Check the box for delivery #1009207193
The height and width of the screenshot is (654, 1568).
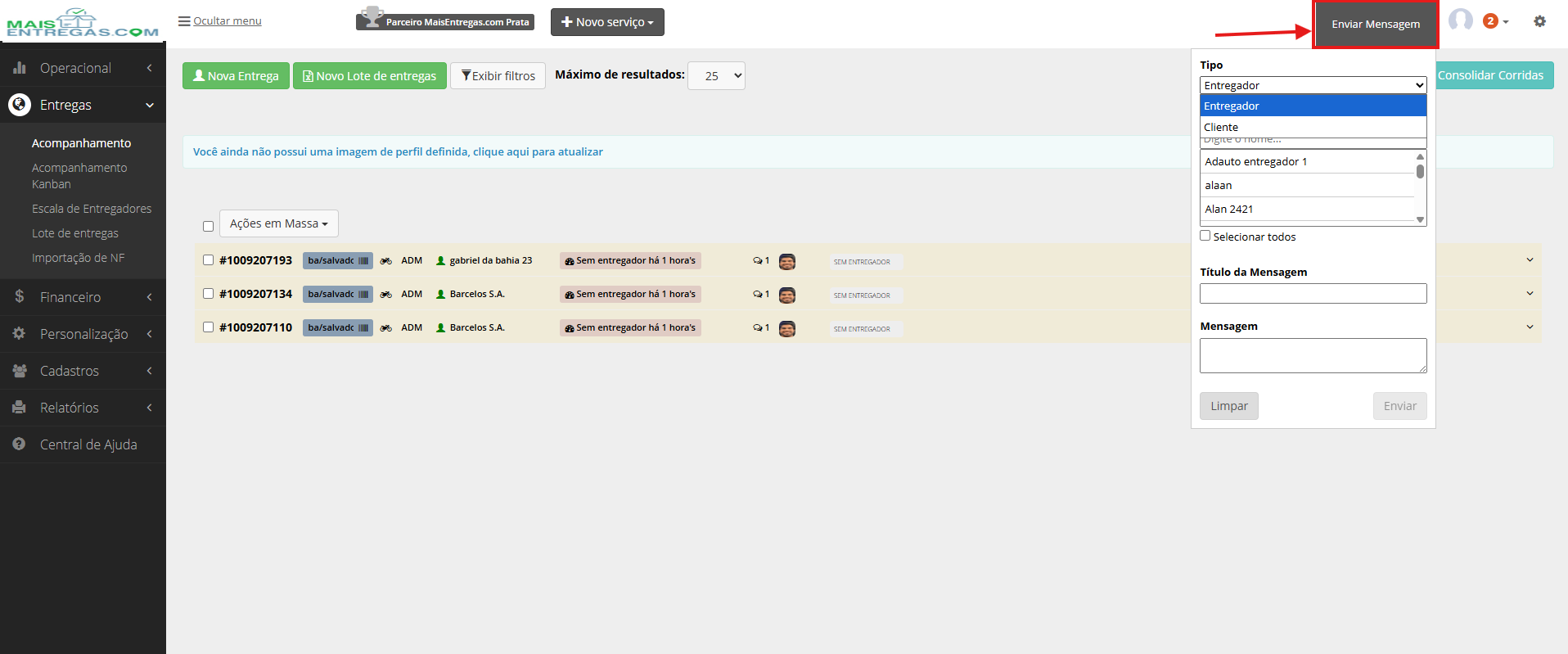(x=209, y=260)
